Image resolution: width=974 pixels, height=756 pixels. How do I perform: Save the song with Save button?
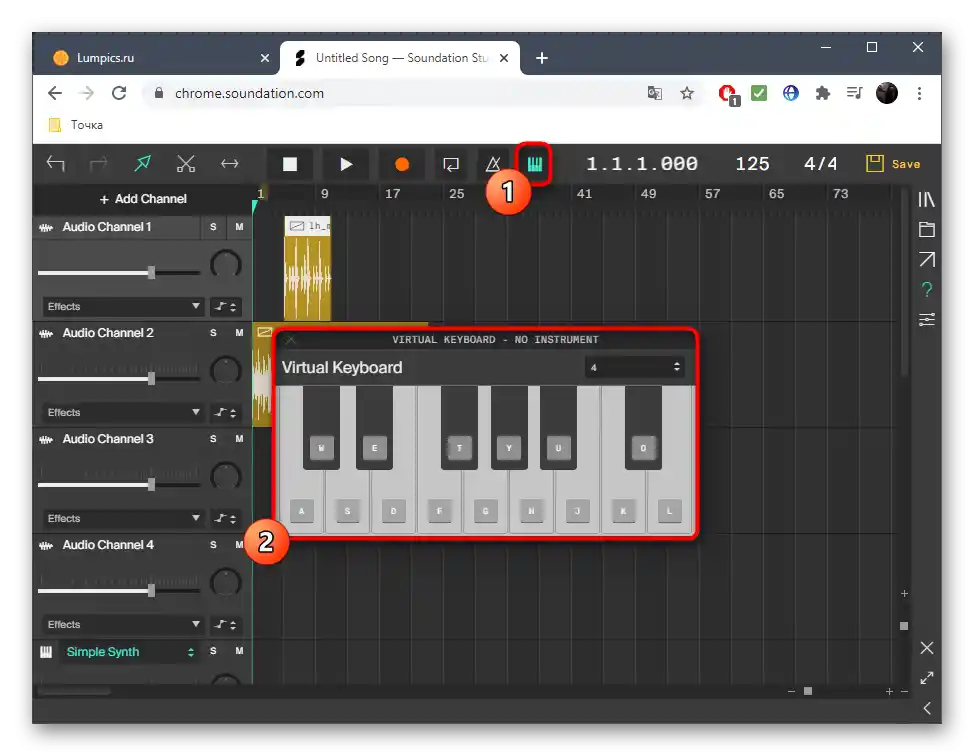tap(893, 164)
